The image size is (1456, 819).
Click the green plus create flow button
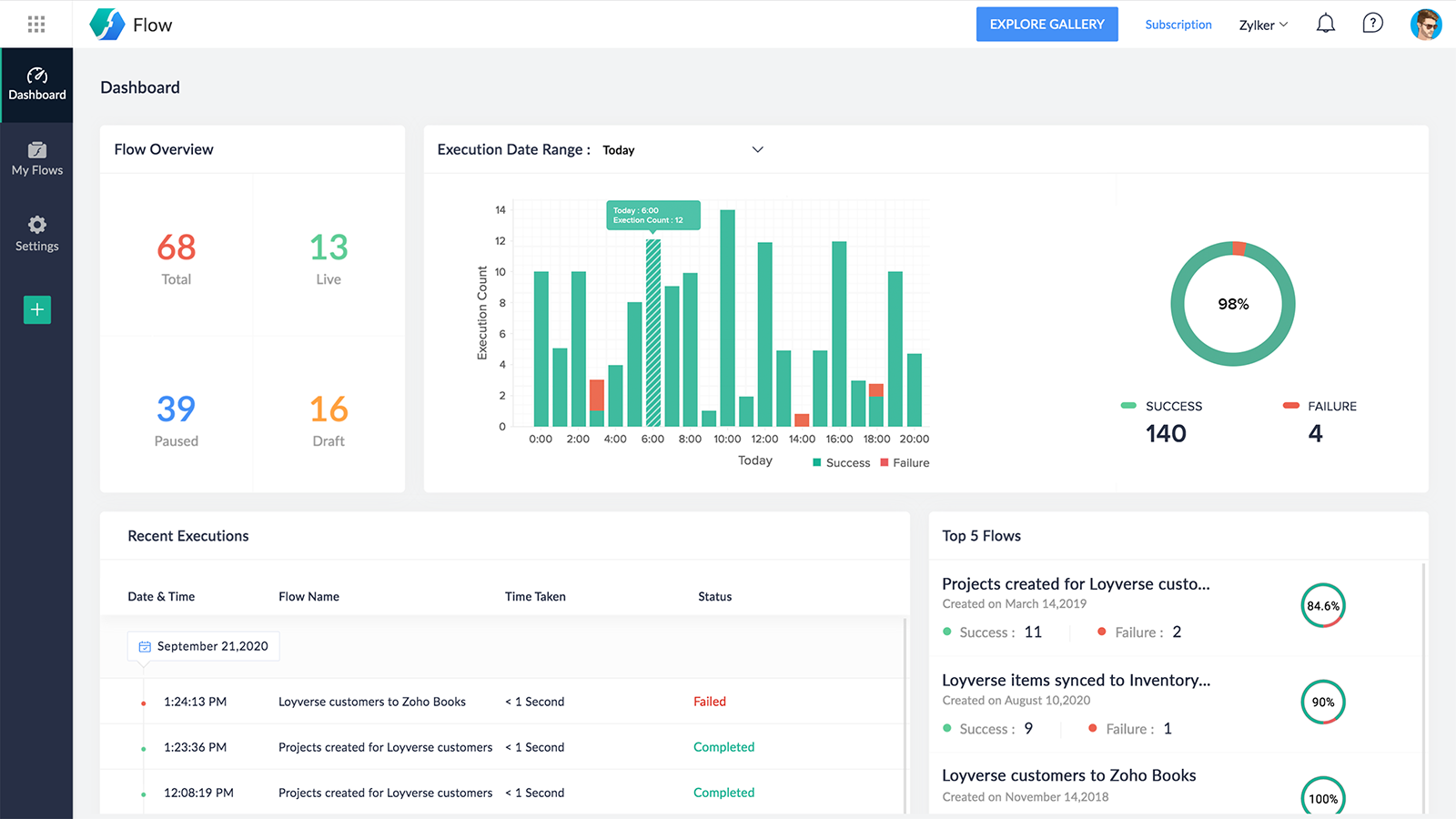[x=37, y=309]
